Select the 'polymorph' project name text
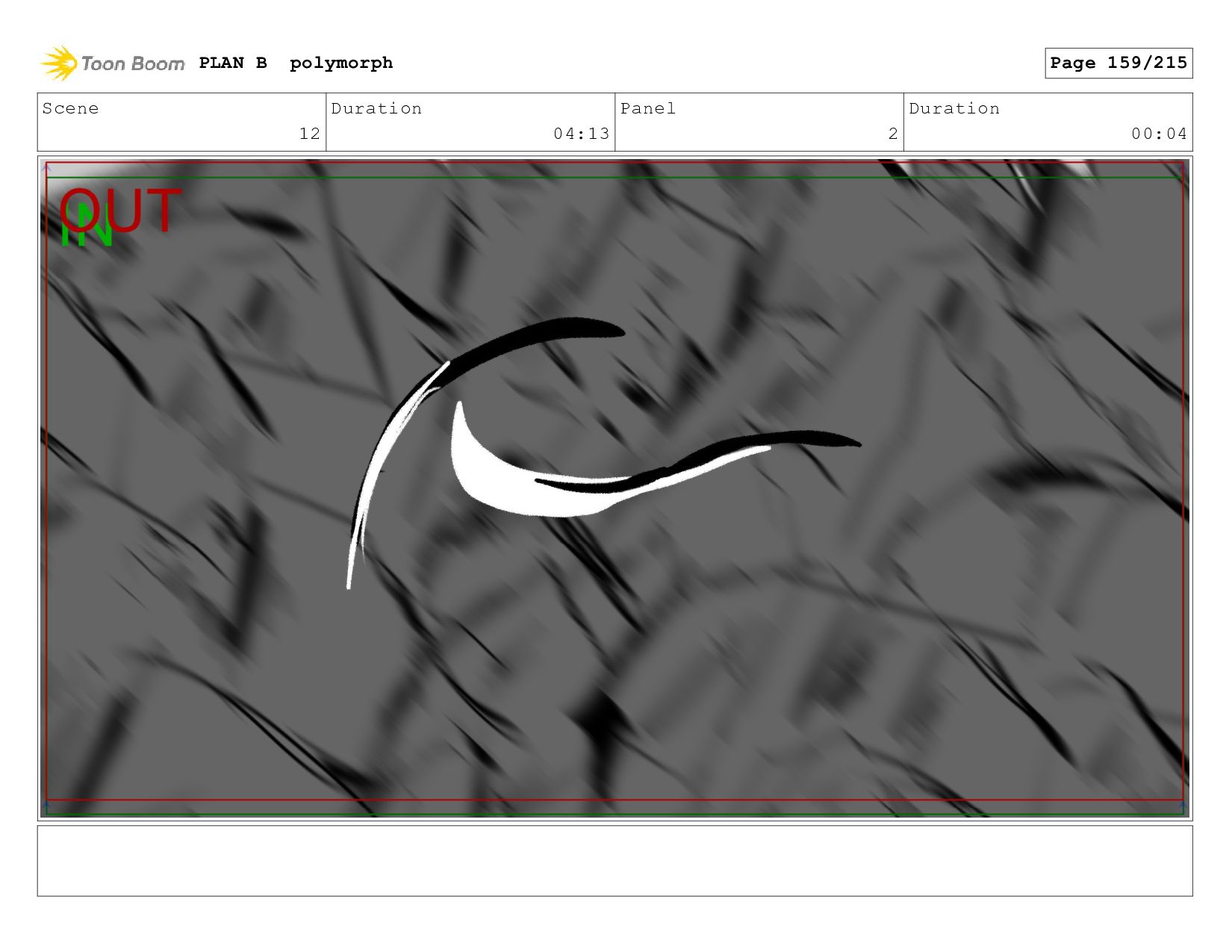This screenshot has width=1232, height=952. pyautogui.click(x=341, y=63)
